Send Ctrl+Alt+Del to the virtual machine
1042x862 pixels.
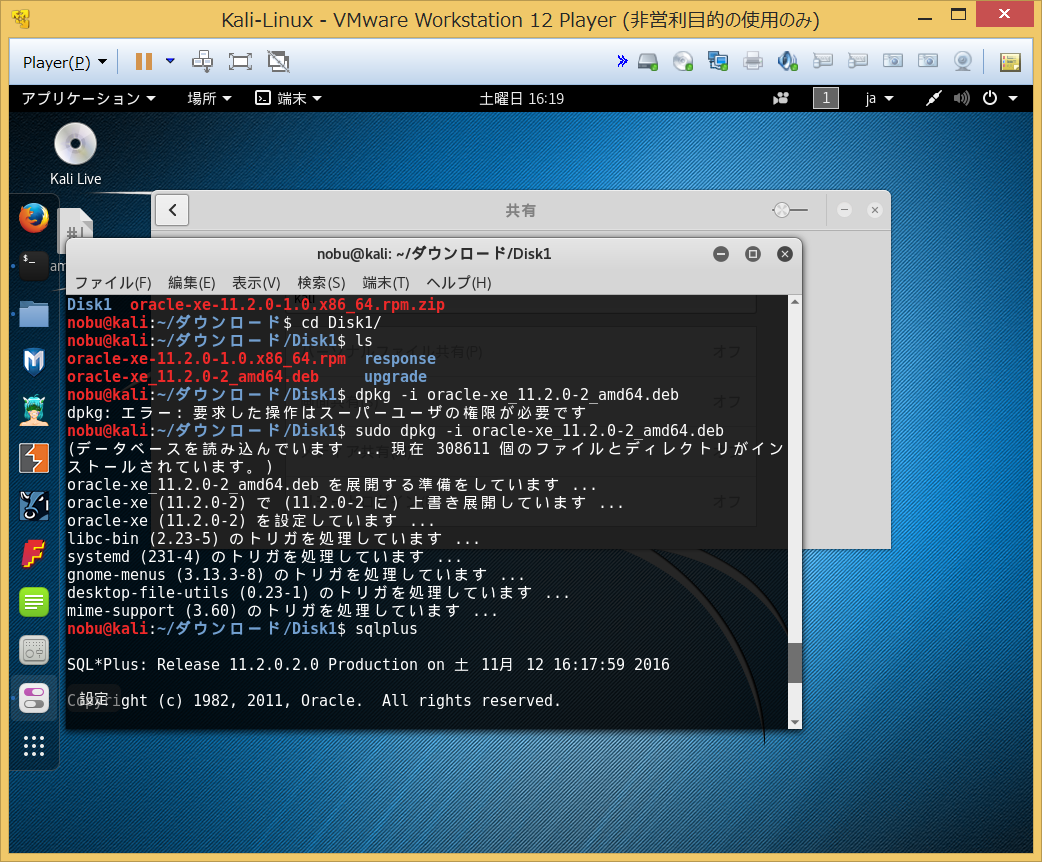[x=202, y=62]
